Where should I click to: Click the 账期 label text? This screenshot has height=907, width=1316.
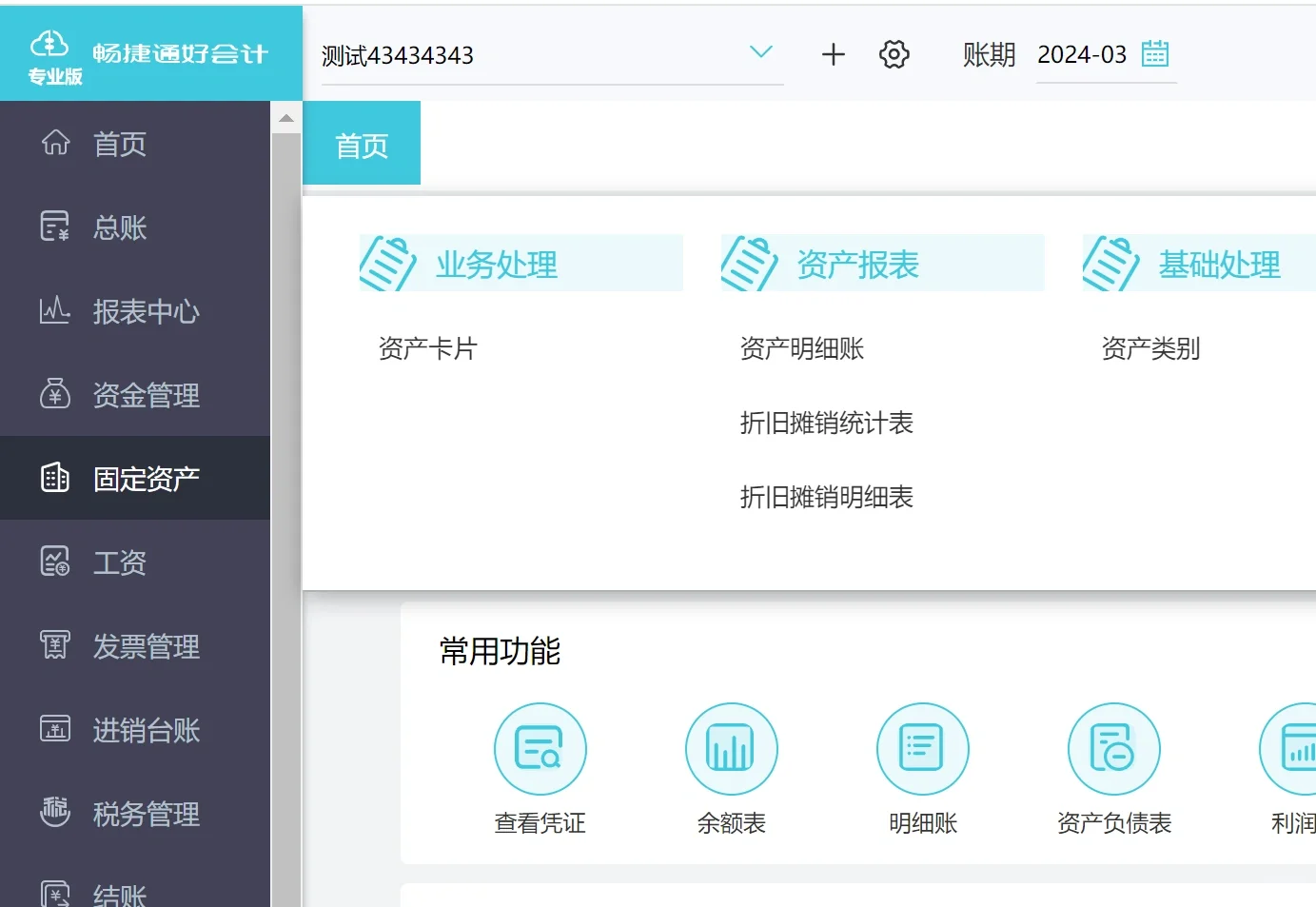[990, 55]
